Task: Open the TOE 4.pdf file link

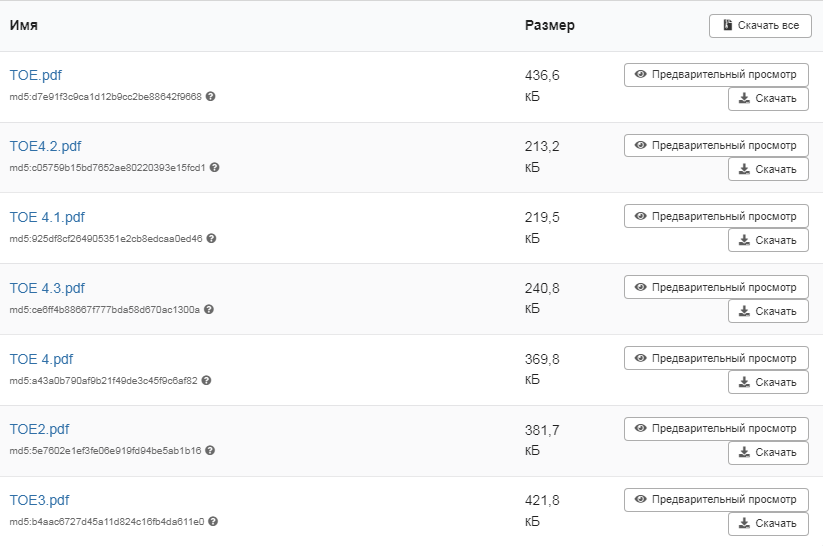Action: click(41, 359)
